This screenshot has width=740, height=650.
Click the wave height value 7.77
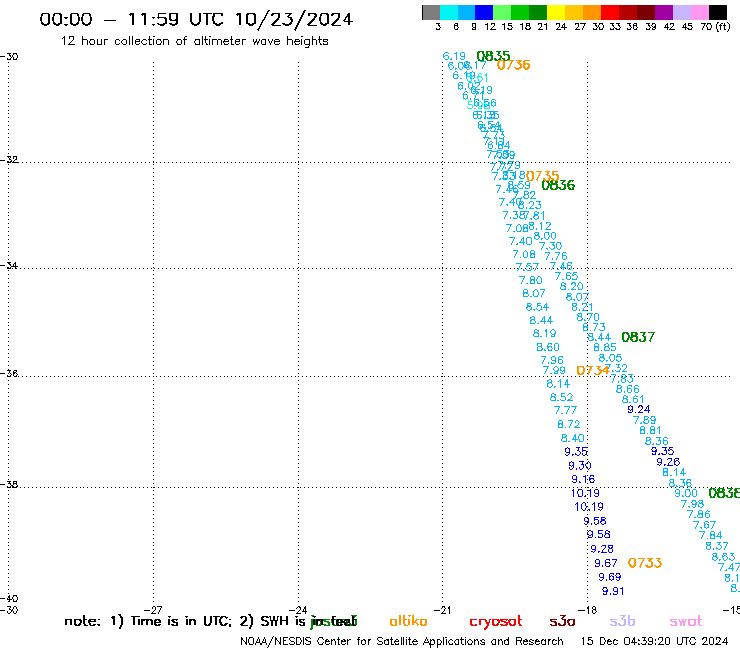click(565, 410)
